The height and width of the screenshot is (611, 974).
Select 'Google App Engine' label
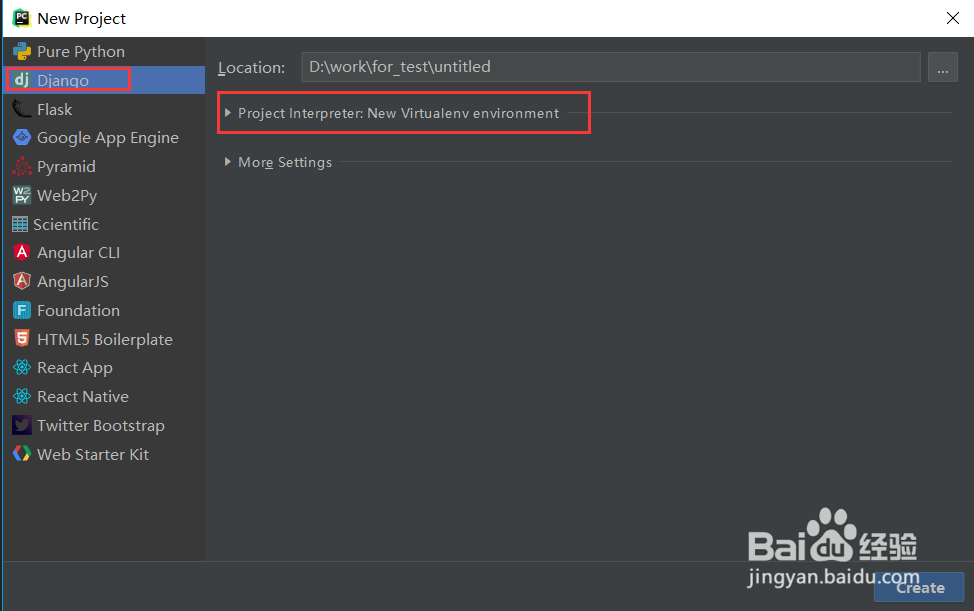[107, 138]
